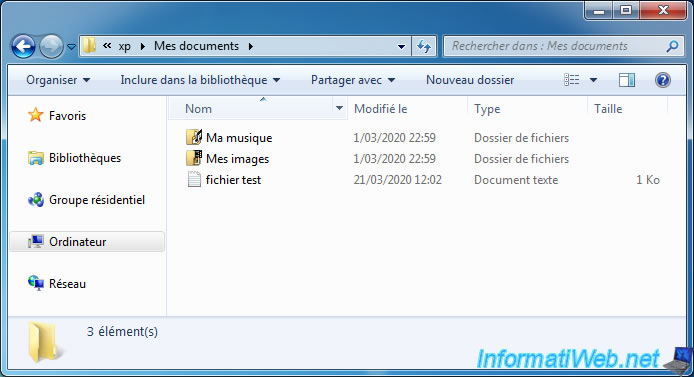Click Dossier de fichiers for Mes images
694x377 pixels.
tap(521, 159)
